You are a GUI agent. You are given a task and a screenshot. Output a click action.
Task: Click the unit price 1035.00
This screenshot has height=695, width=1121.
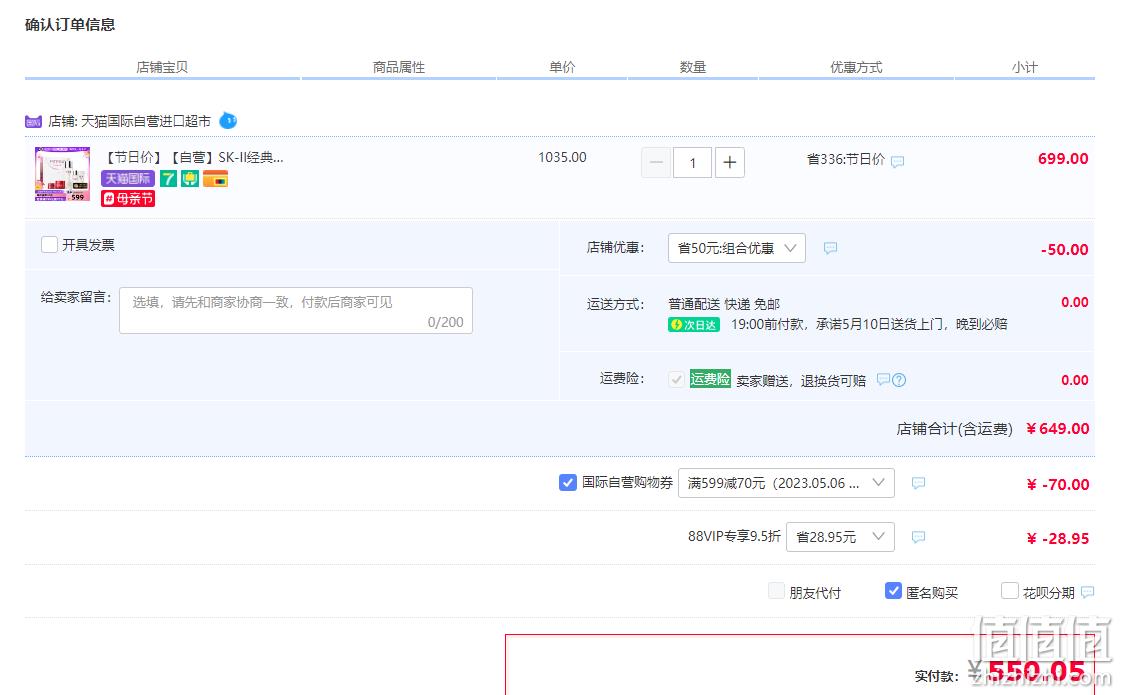562,157
